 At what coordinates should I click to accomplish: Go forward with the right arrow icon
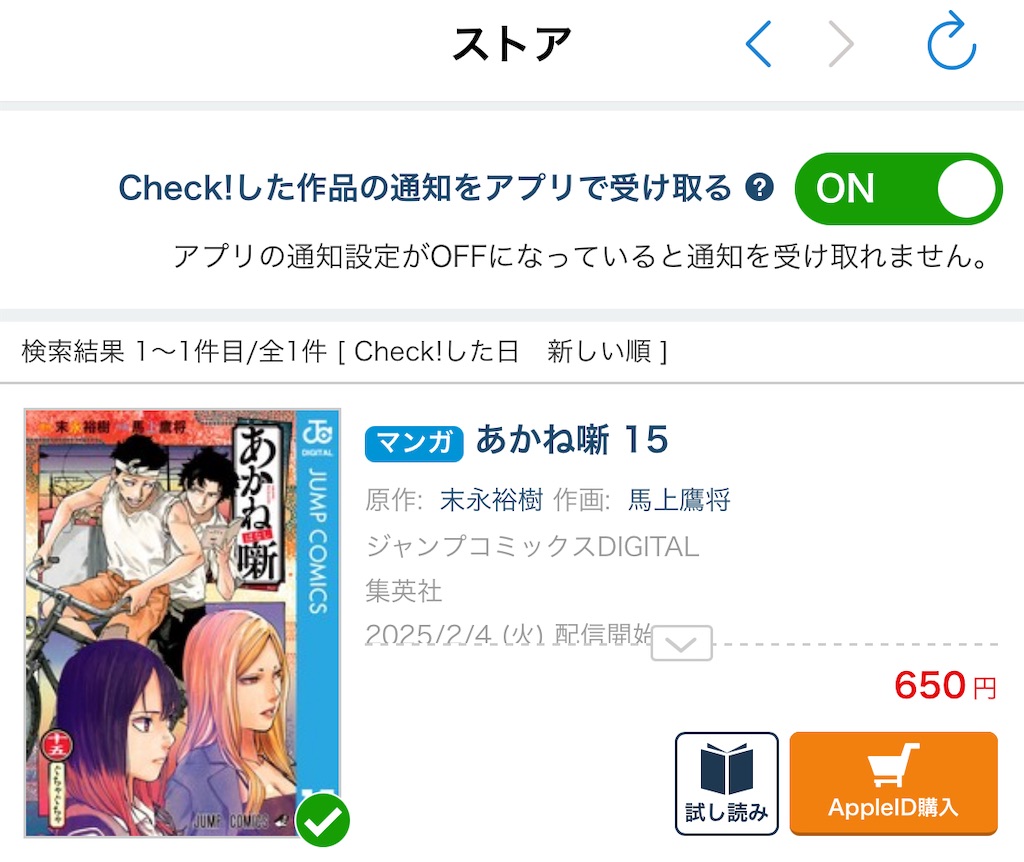coord(841,44)
